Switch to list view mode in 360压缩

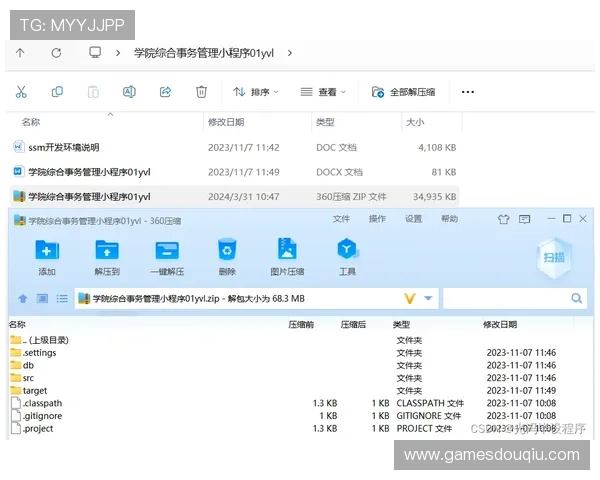click(62, 299)
